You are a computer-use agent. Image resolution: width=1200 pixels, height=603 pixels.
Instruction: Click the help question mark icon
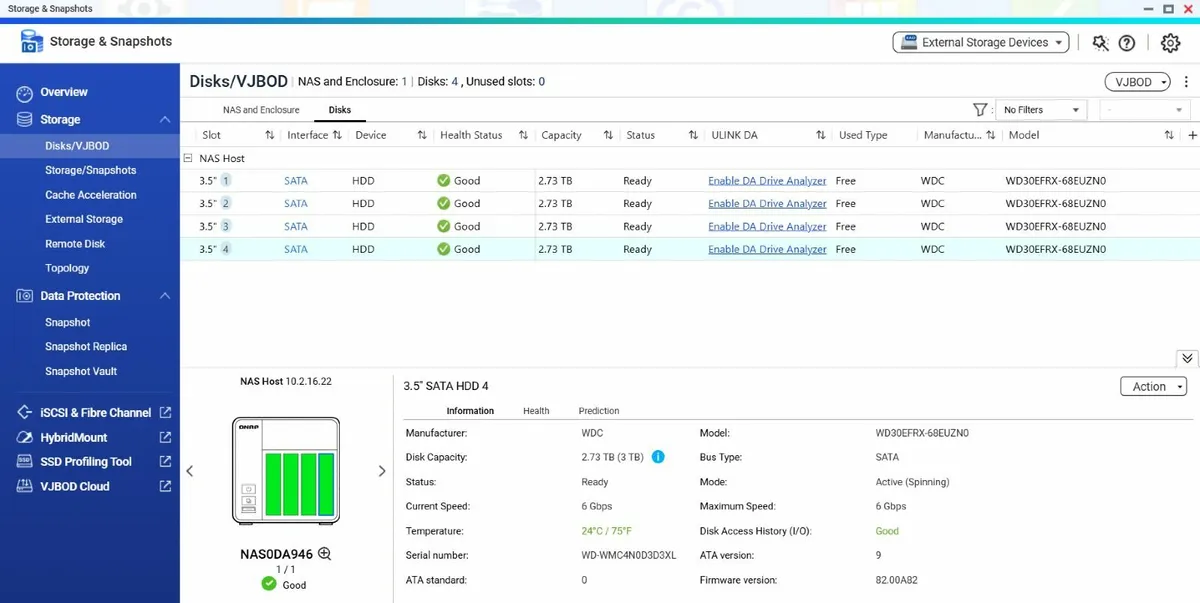pyautogui.click(x=1127, y=43)
